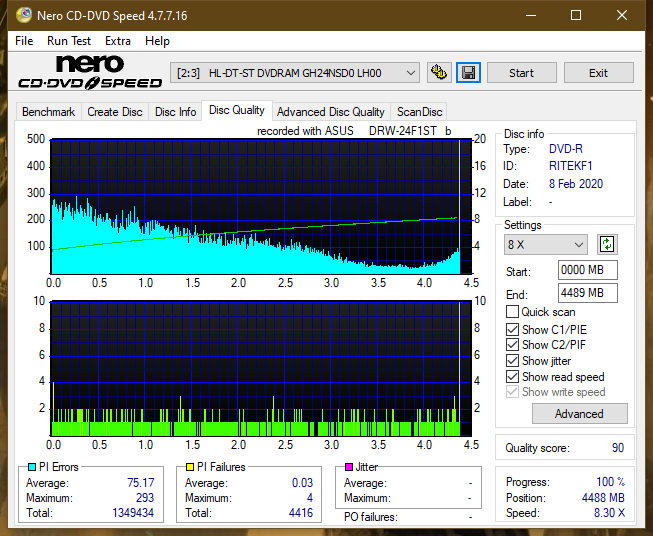653x536 pixels.
Task: Switch to the Benchmark tab
Action: tap(48, 112)
